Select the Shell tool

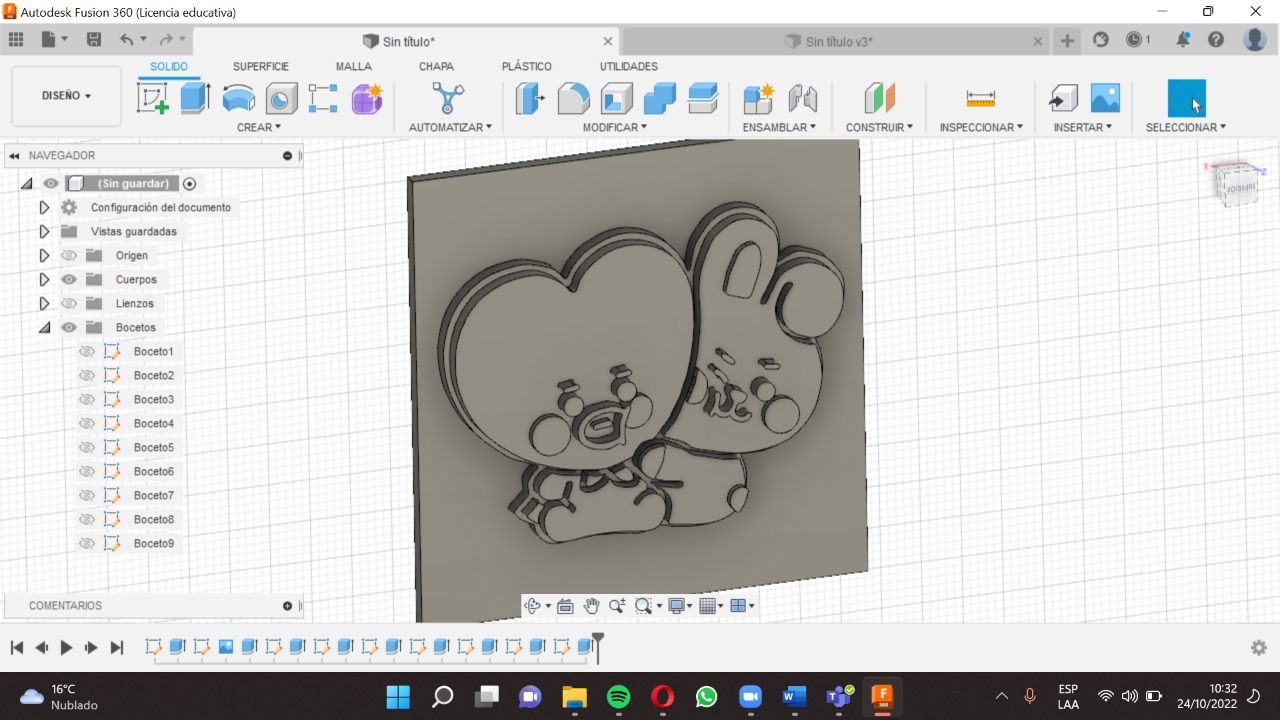click(616, 98)
